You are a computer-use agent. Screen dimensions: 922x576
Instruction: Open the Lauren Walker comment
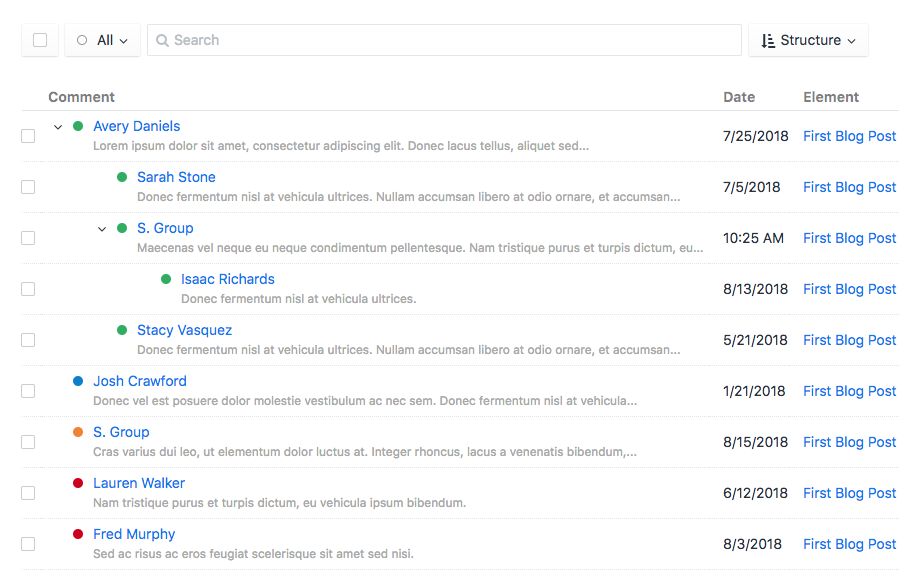tap(139, 483)
